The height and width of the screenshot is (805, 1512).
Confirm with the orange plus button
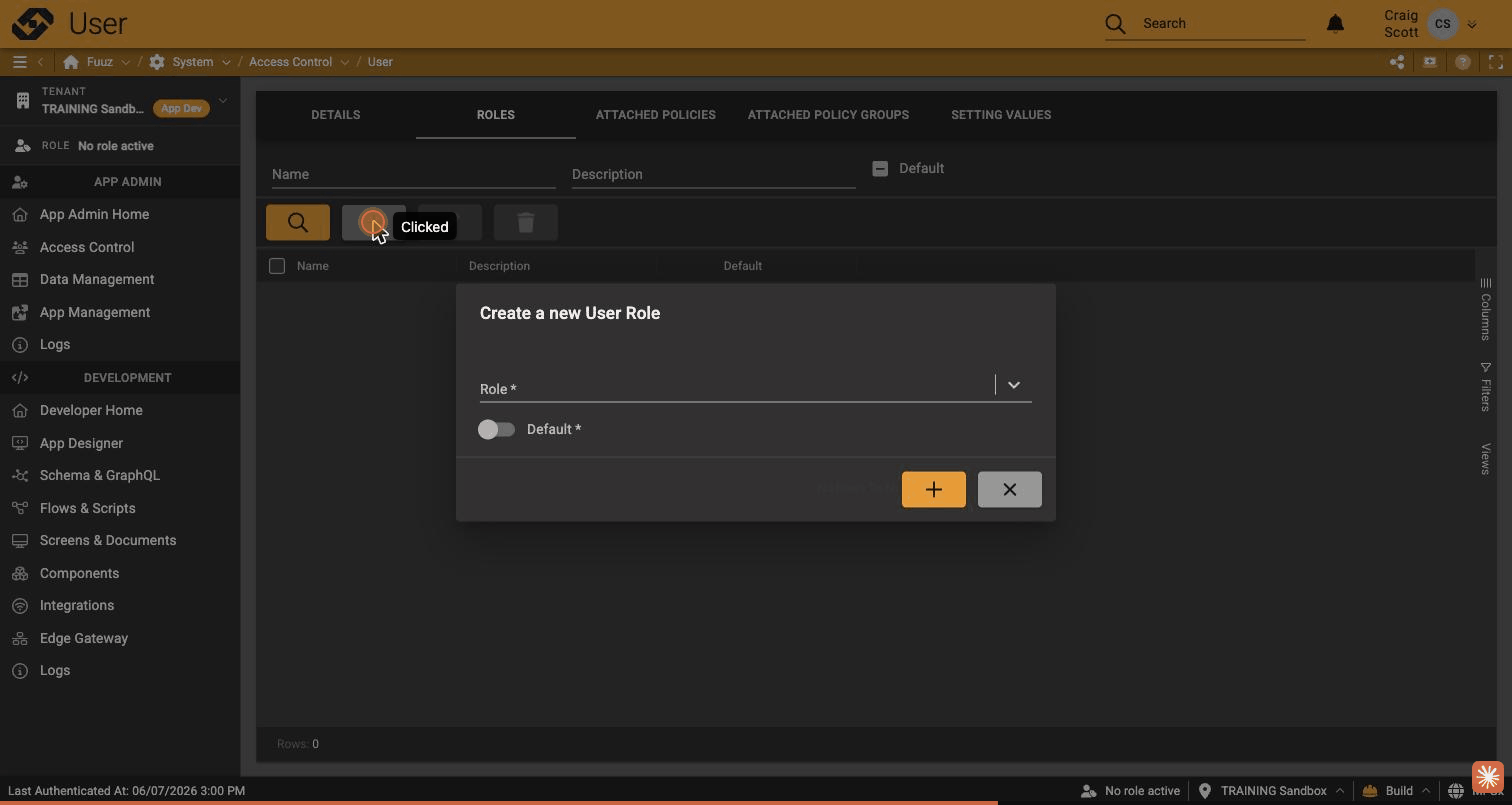pyautogui.click(x=934, y=490)
